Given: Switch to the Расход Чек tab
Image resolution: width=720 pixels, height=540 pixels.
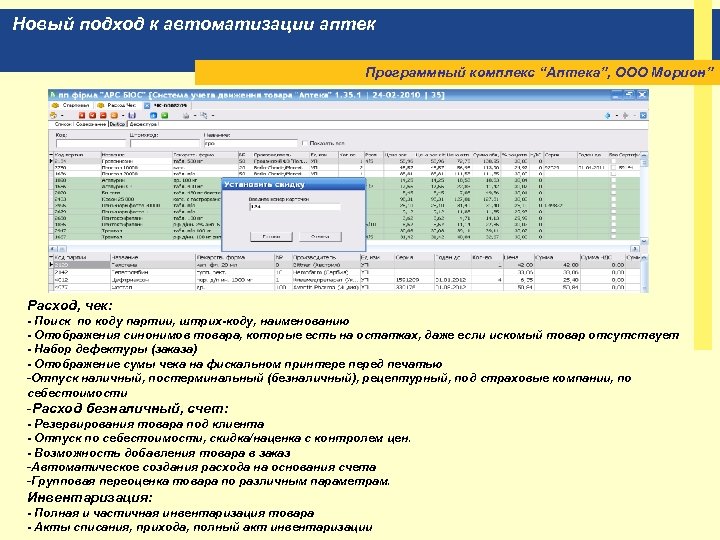Looking at the screenshot, I should 117,106.
